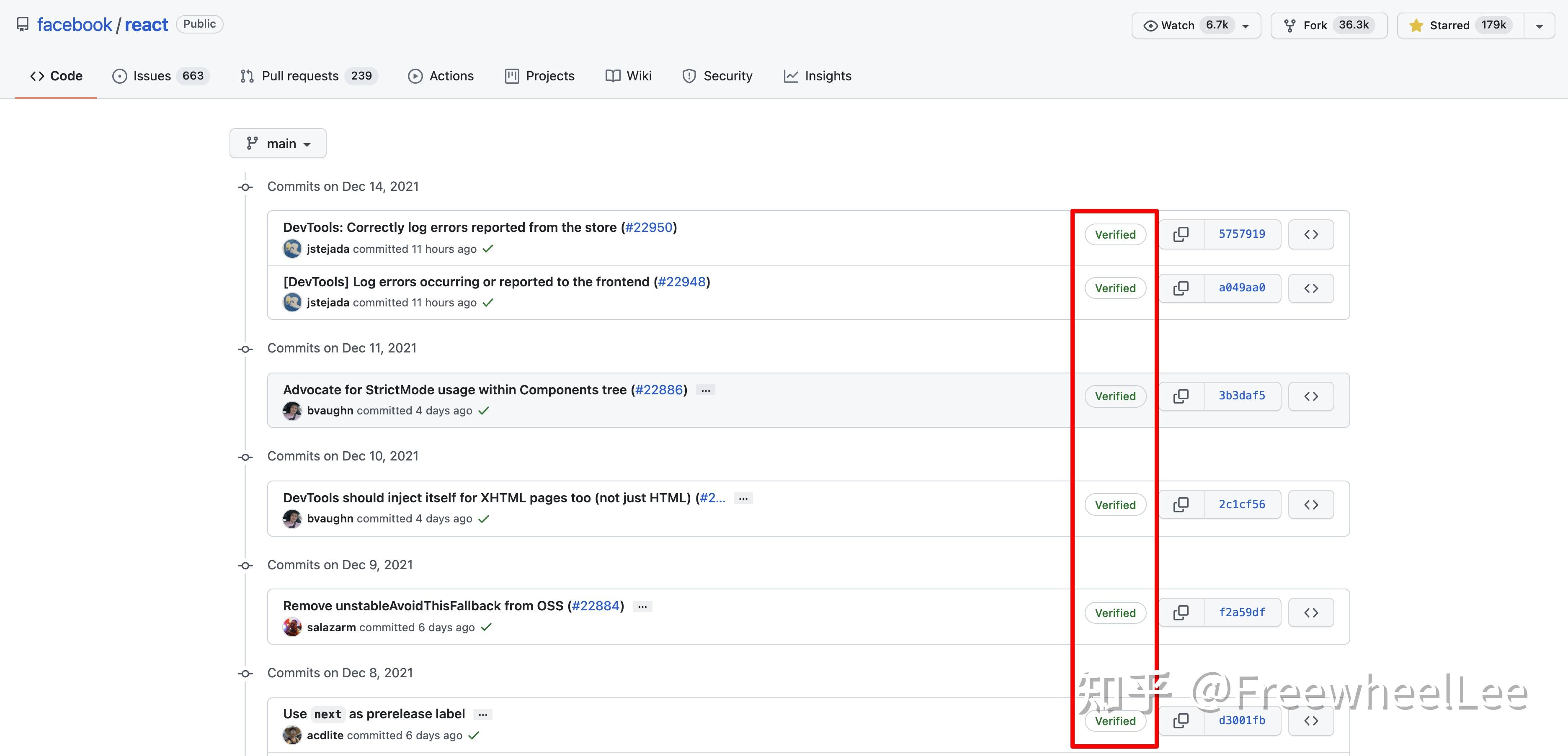Copy the SHA for commit a049aa0
This screenshot has height=756, width=1568.
(1180, 288)
